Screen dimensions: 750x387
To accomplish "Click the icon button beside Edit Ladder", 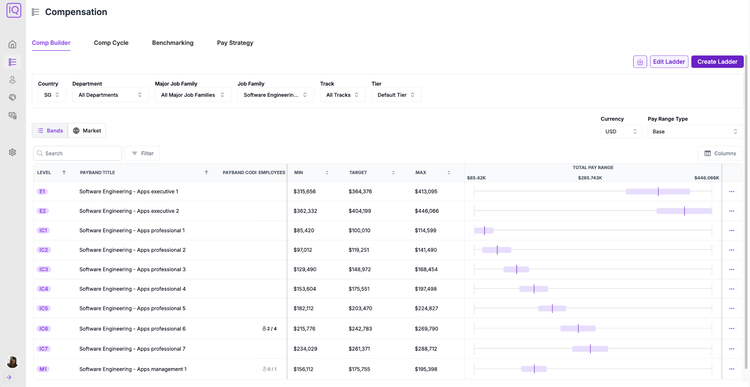I will point(640,62).
